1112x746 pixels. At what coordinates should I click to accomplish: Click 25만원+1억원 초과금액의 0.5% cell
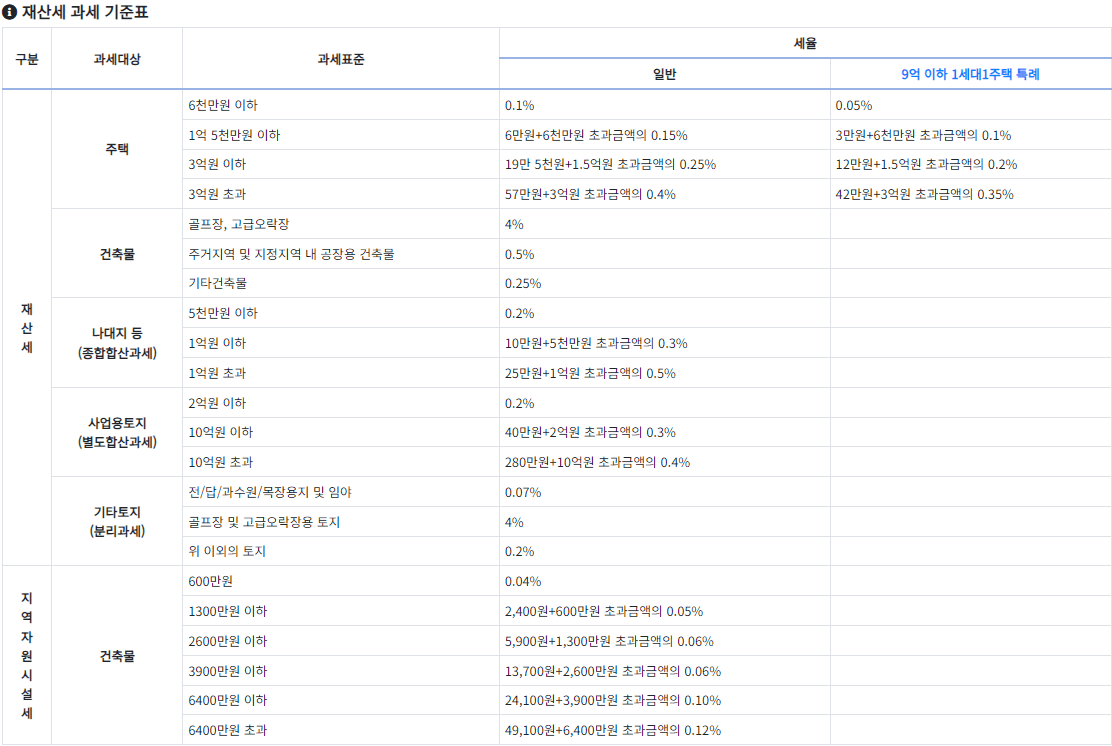tap(665, 372)
